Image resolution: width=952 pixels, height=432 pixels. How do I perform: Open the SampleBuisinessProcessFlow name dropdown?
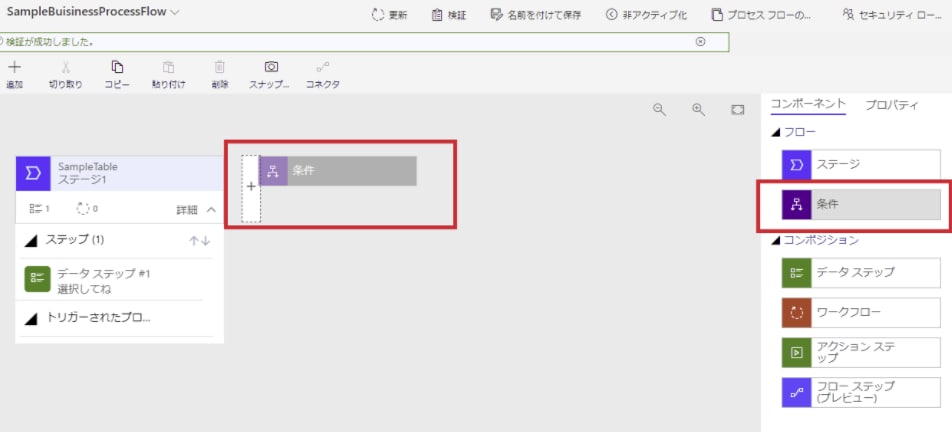pos(175,12)
